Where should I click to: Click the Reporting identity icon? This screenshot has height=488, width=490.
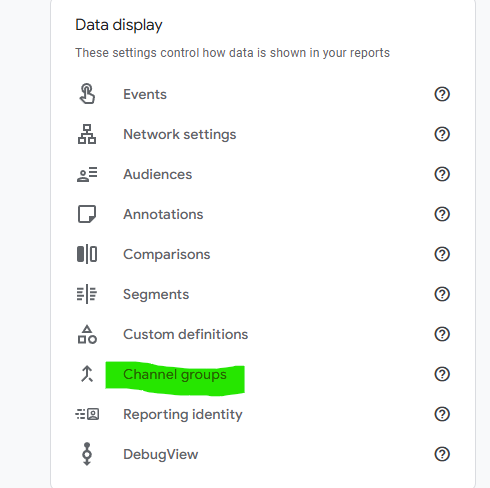click(x=87, y=414)
